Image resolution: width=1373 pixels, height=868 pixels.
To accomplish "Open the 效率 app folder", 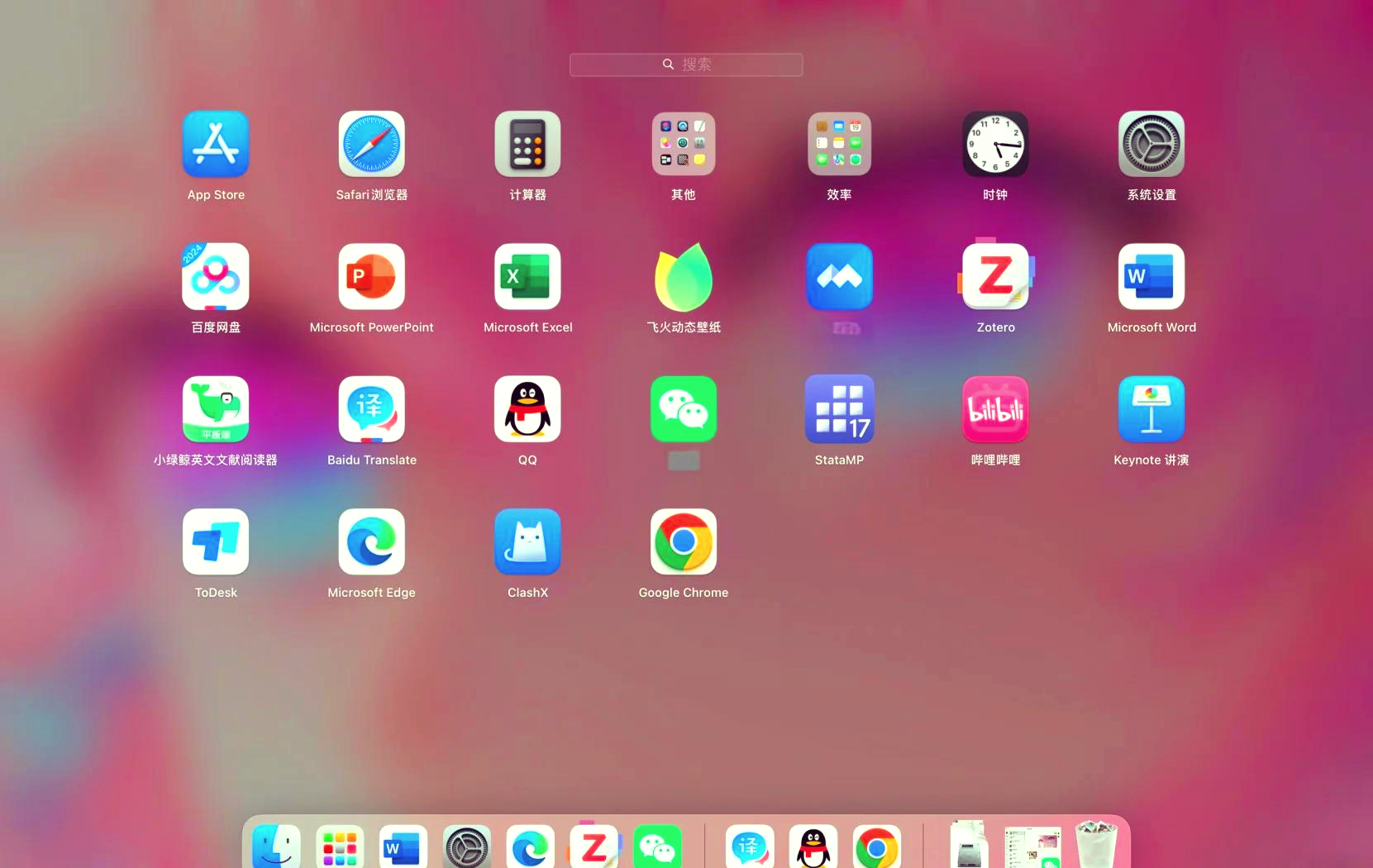I will point(839,145).
